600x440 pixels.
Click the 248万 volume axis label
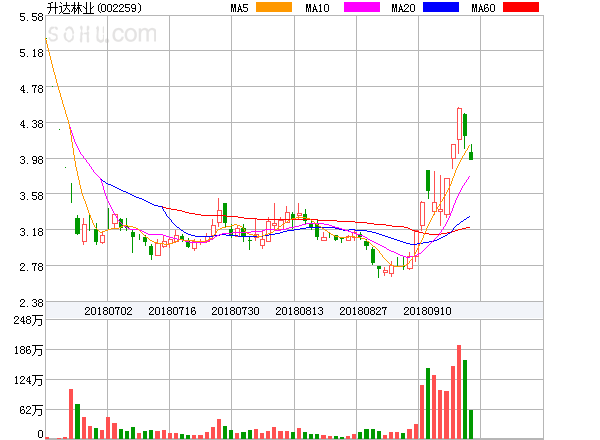(x=28, y=320)
